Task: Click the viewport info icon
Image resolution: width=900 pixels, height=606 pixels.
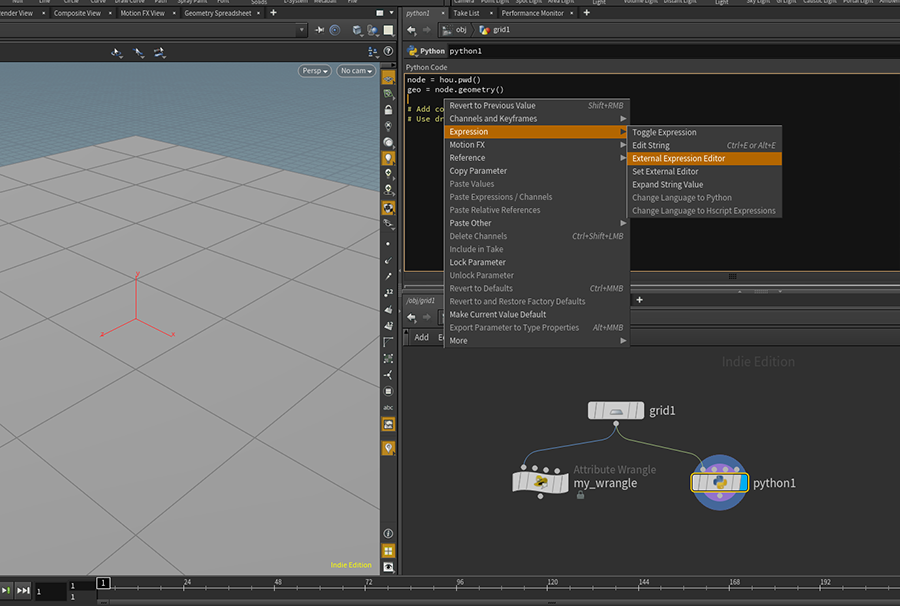Action: pyautogui.click(x=388, y=534)
